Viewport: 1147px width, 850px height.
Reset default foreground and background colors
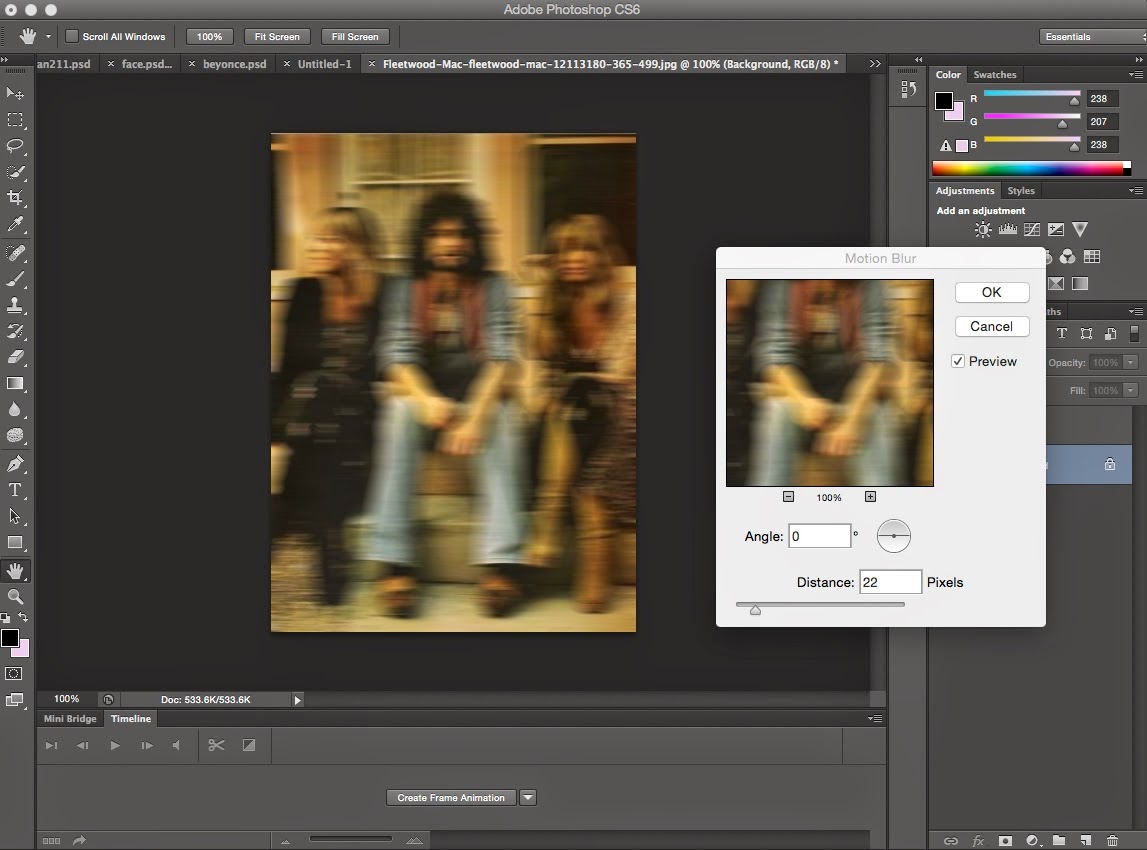[6, 618]
